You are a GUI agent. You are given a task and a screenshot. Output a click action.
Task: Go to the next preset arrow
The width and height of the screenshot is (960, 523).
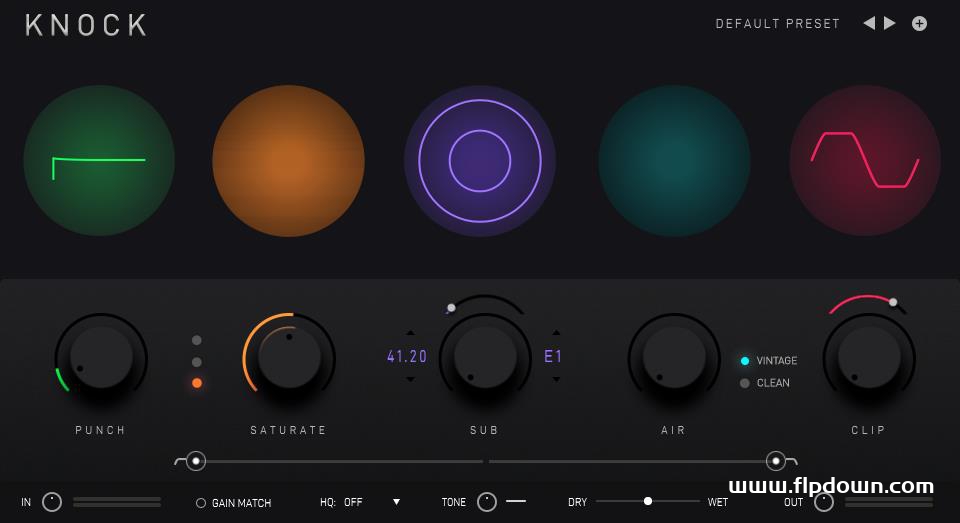point(890,23)
